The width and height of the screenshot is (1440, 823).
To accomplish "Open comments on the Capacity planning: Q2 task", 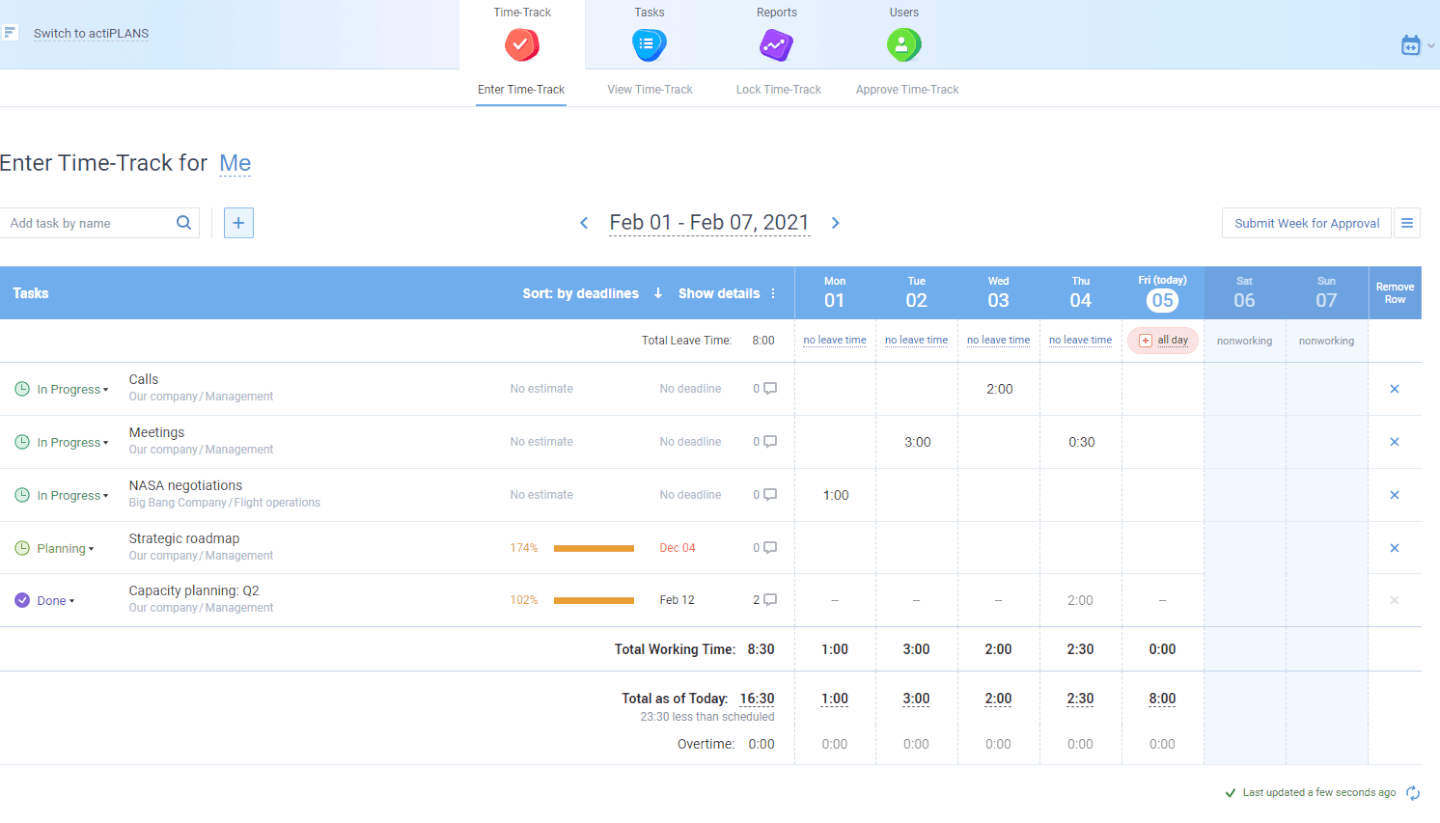I will [768, 599].
